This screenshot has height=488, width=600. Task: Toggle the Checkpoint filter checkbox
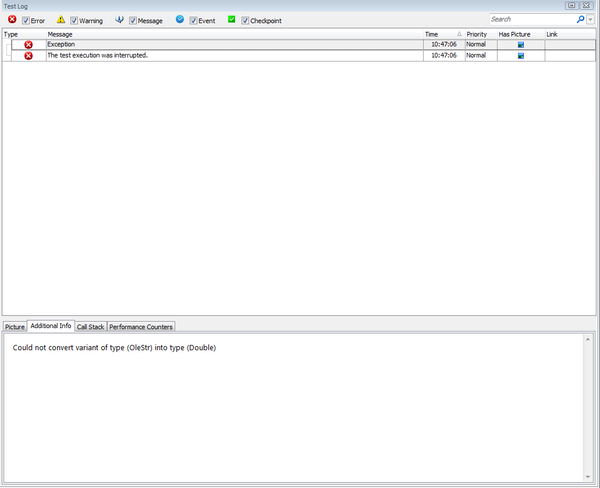click(245, 21)
